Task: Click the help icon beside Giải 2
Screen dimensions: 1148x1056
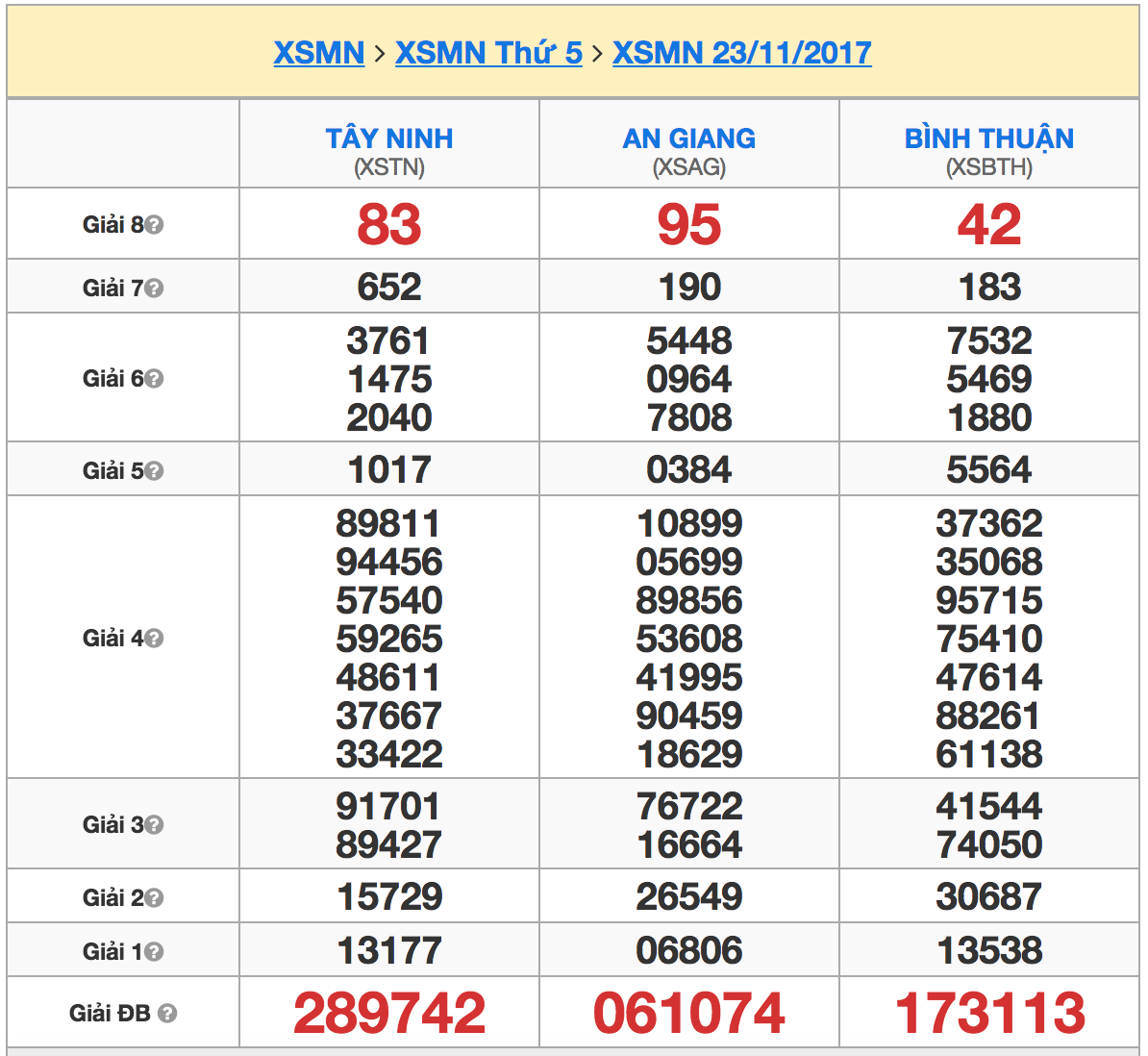Action: tap(154, 898)
